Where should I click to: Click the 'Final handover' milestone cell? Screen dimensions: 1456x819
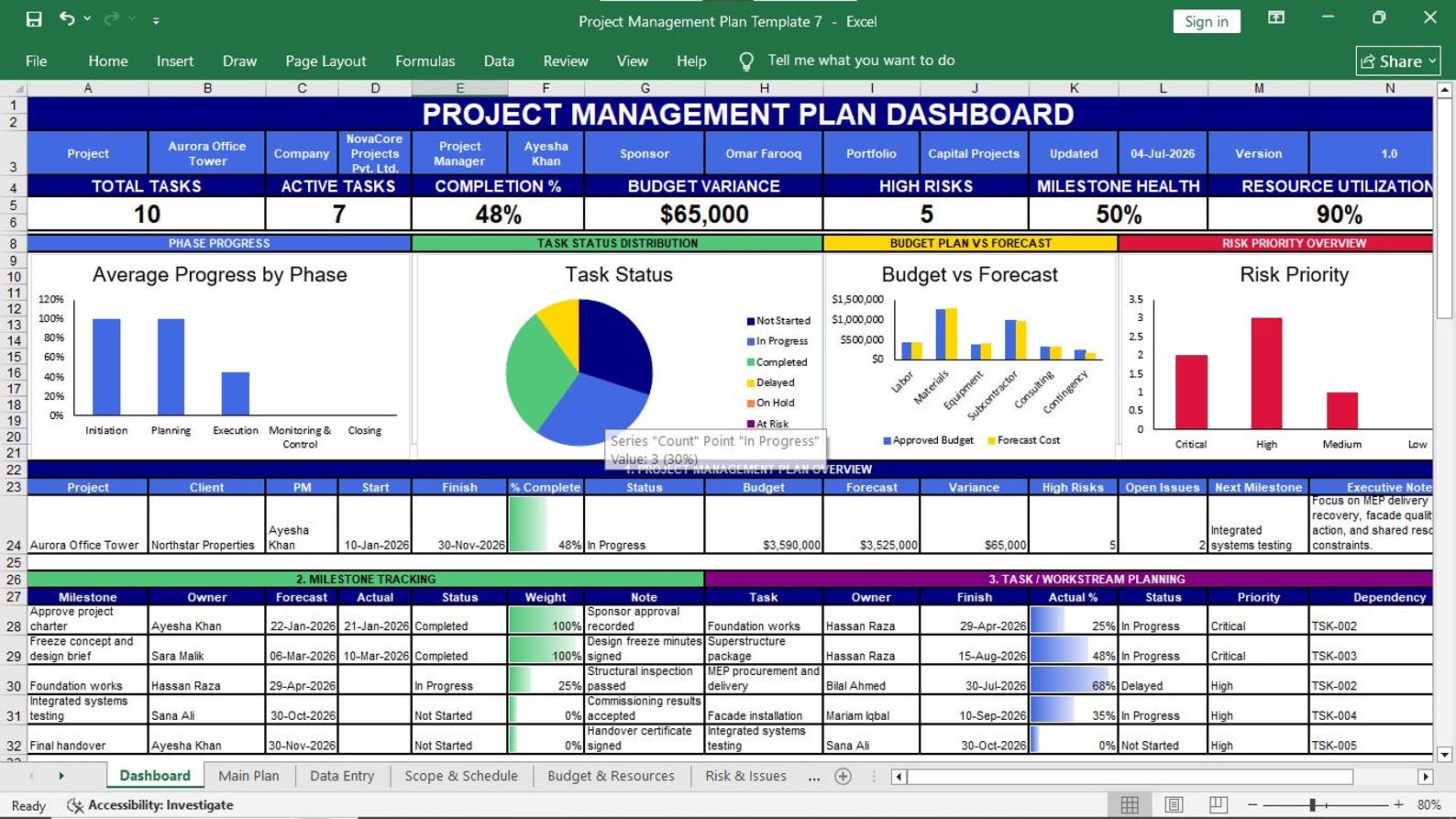(x=88, y=740)
